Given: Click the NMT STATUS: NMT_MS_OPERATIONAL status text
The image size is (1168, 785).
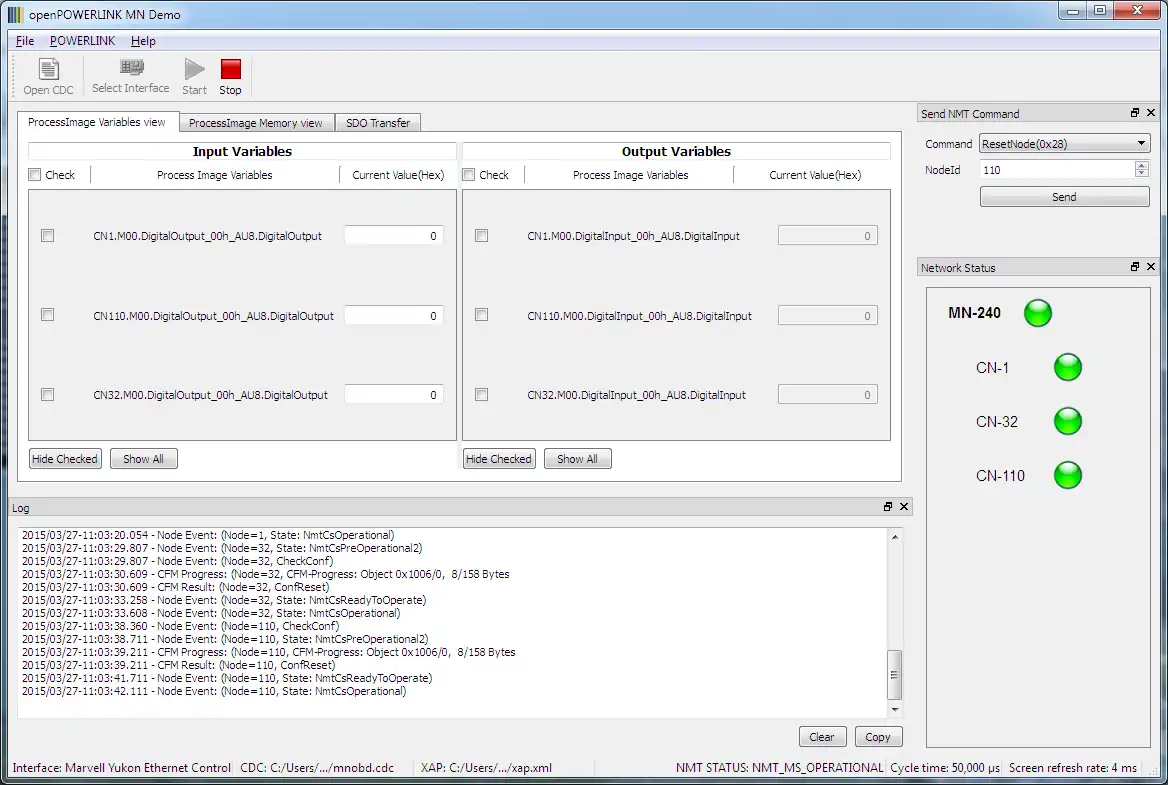Looking at the screenshot, I should [779, 767].
